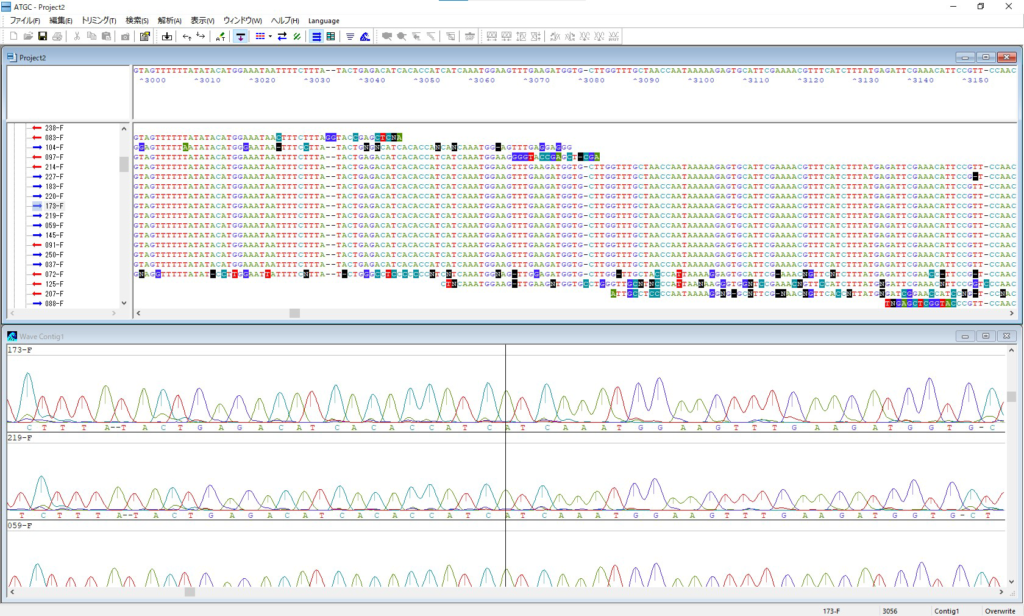Click the sequence list scroll-down arrow

[x=124, y=303]
